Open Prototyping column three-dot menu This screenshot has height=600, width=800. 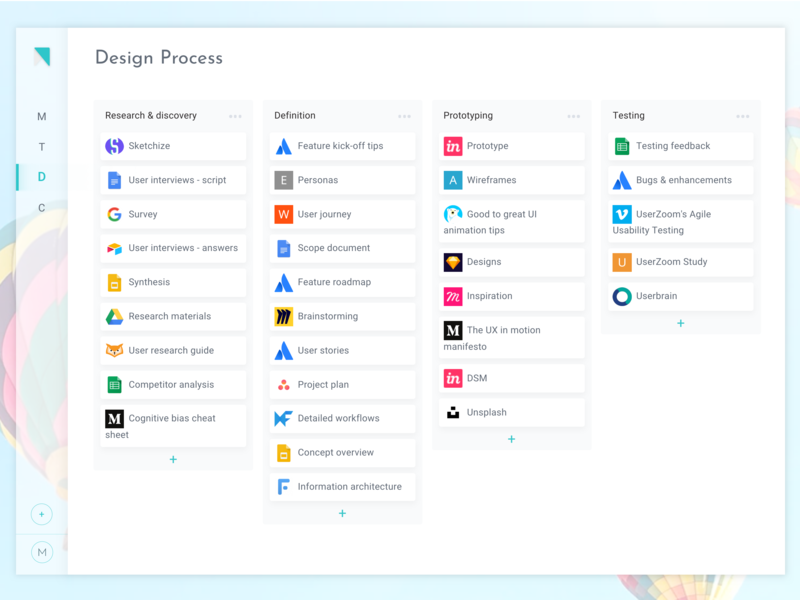pos(573,116)
